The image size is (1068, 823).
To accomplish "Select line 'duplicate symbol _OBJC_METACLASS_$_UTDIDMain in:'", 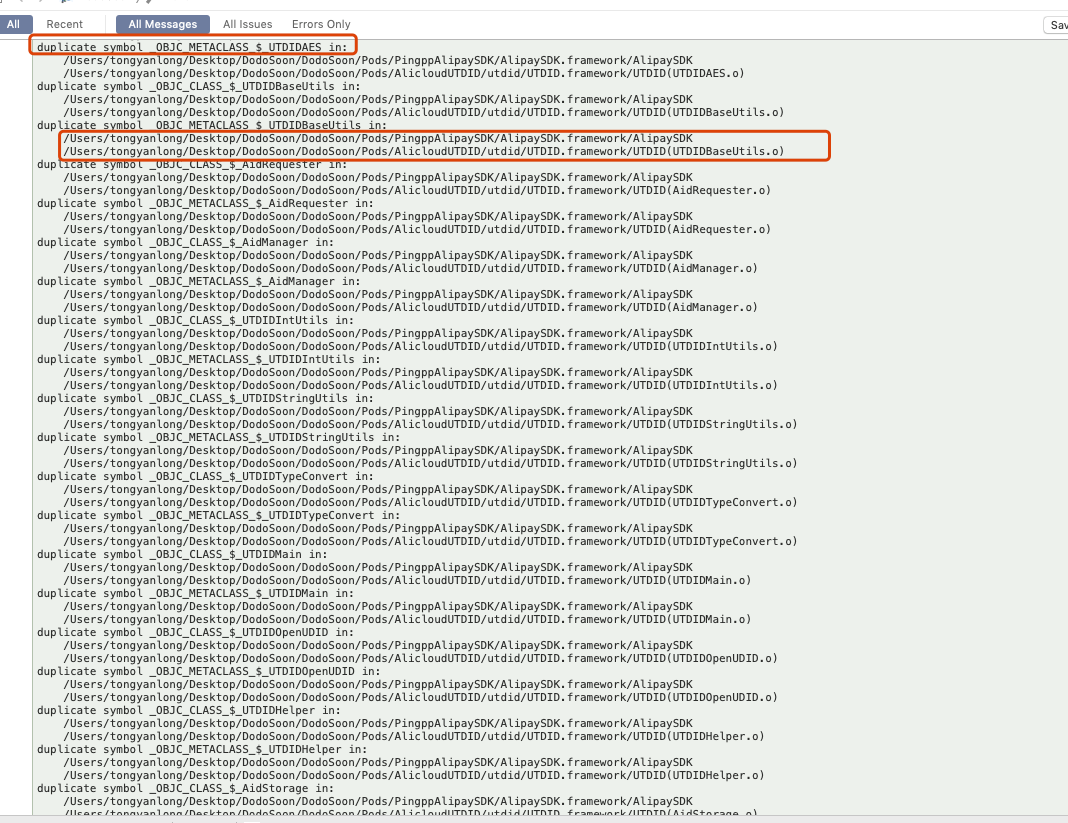I will (195, 593).
